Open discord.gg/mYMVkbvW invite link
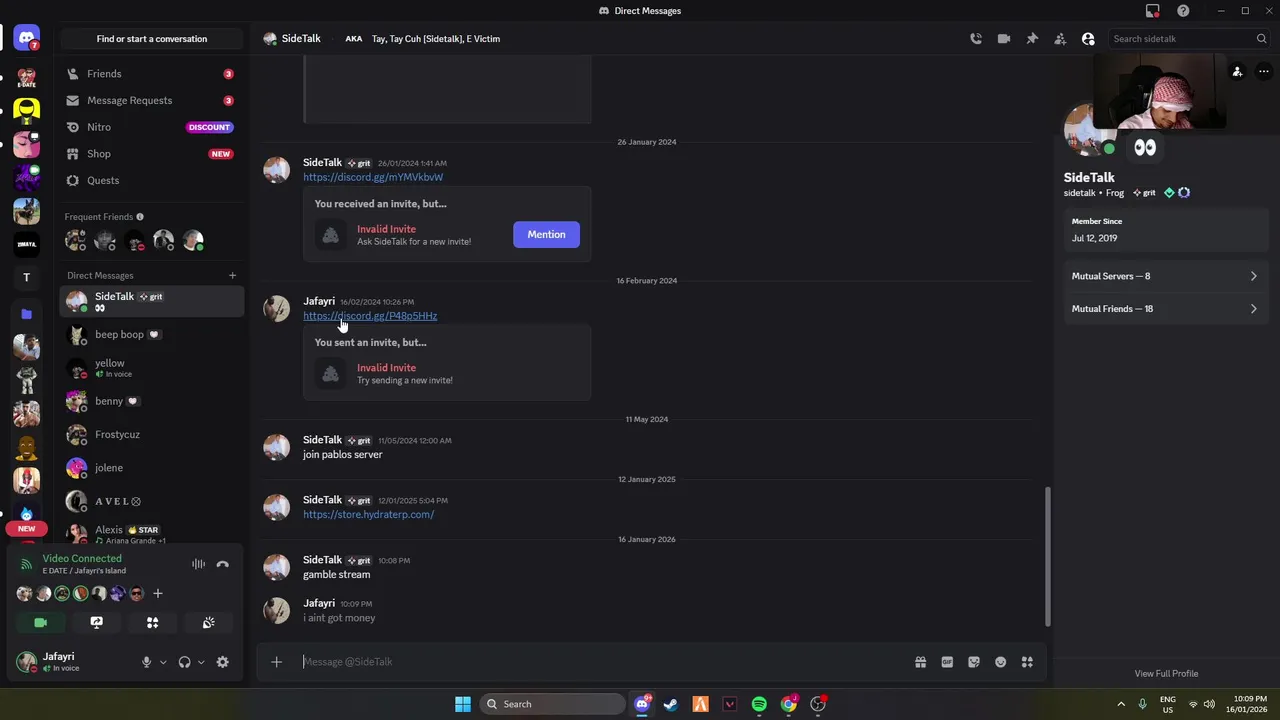This screenshot has width=1280, height=720. point(373,177)
